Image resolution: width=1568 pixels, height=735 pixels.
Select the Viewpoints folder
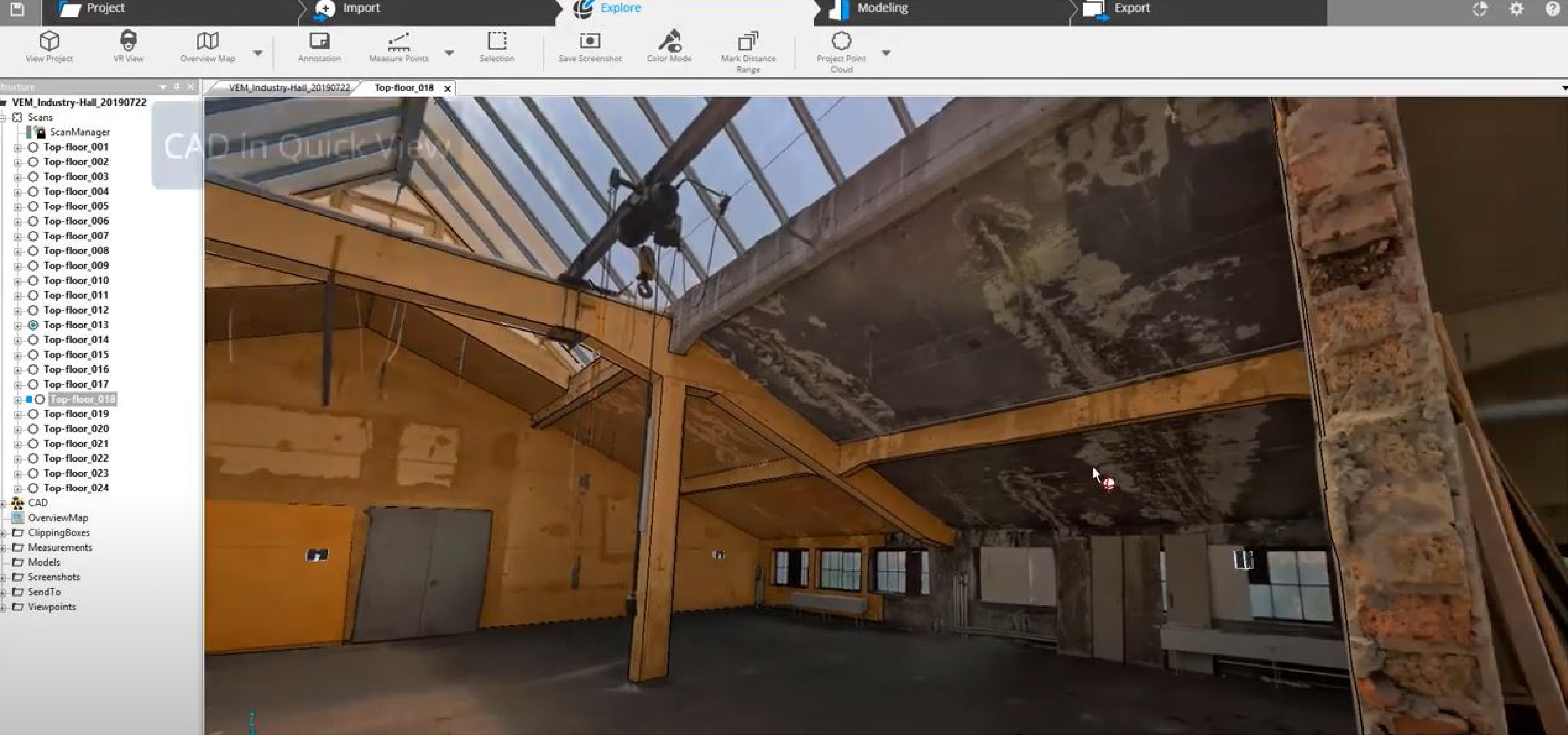pos(52,607)
